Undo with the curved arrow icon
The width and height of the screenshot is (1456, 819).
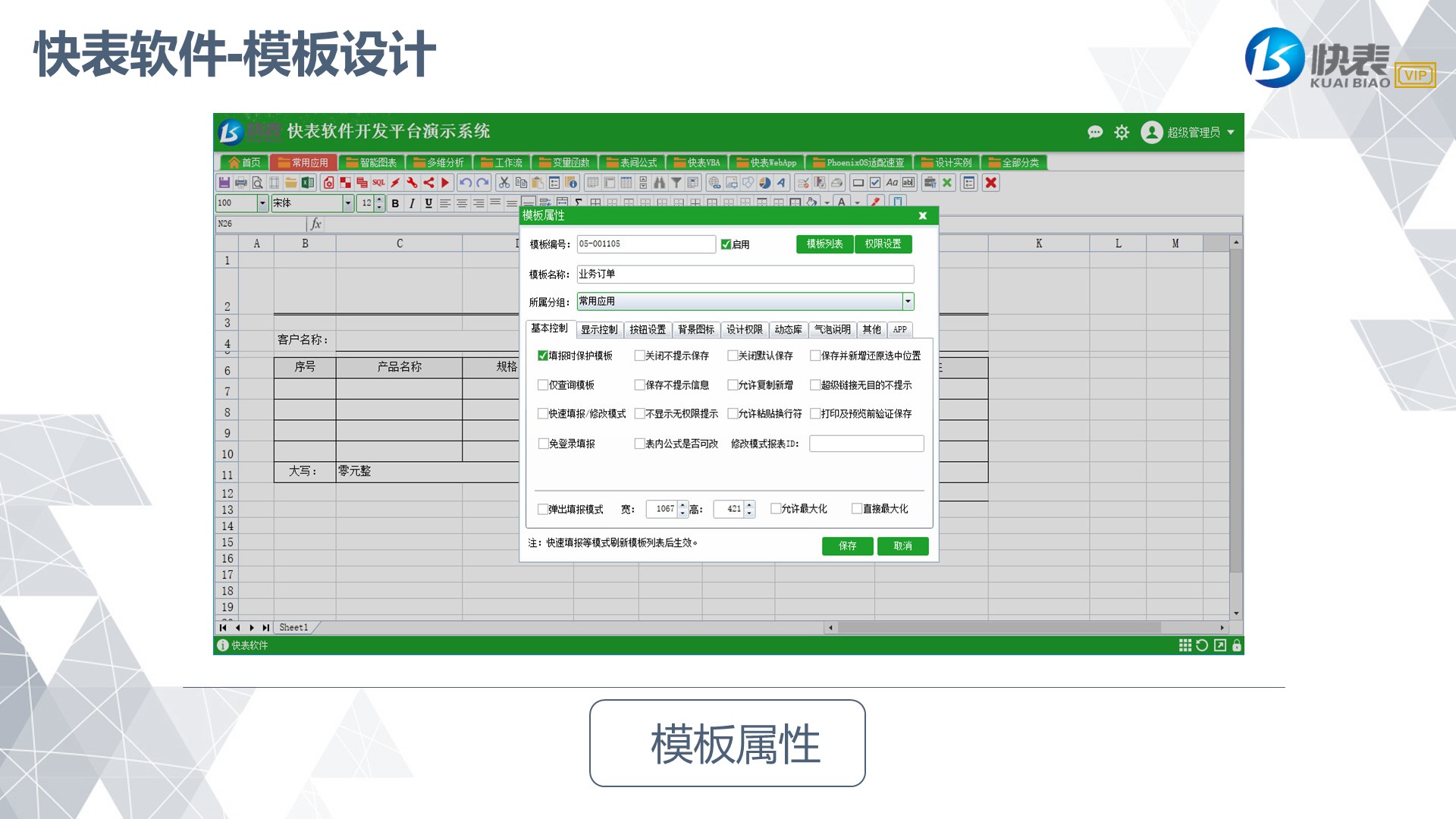[466, 183]
